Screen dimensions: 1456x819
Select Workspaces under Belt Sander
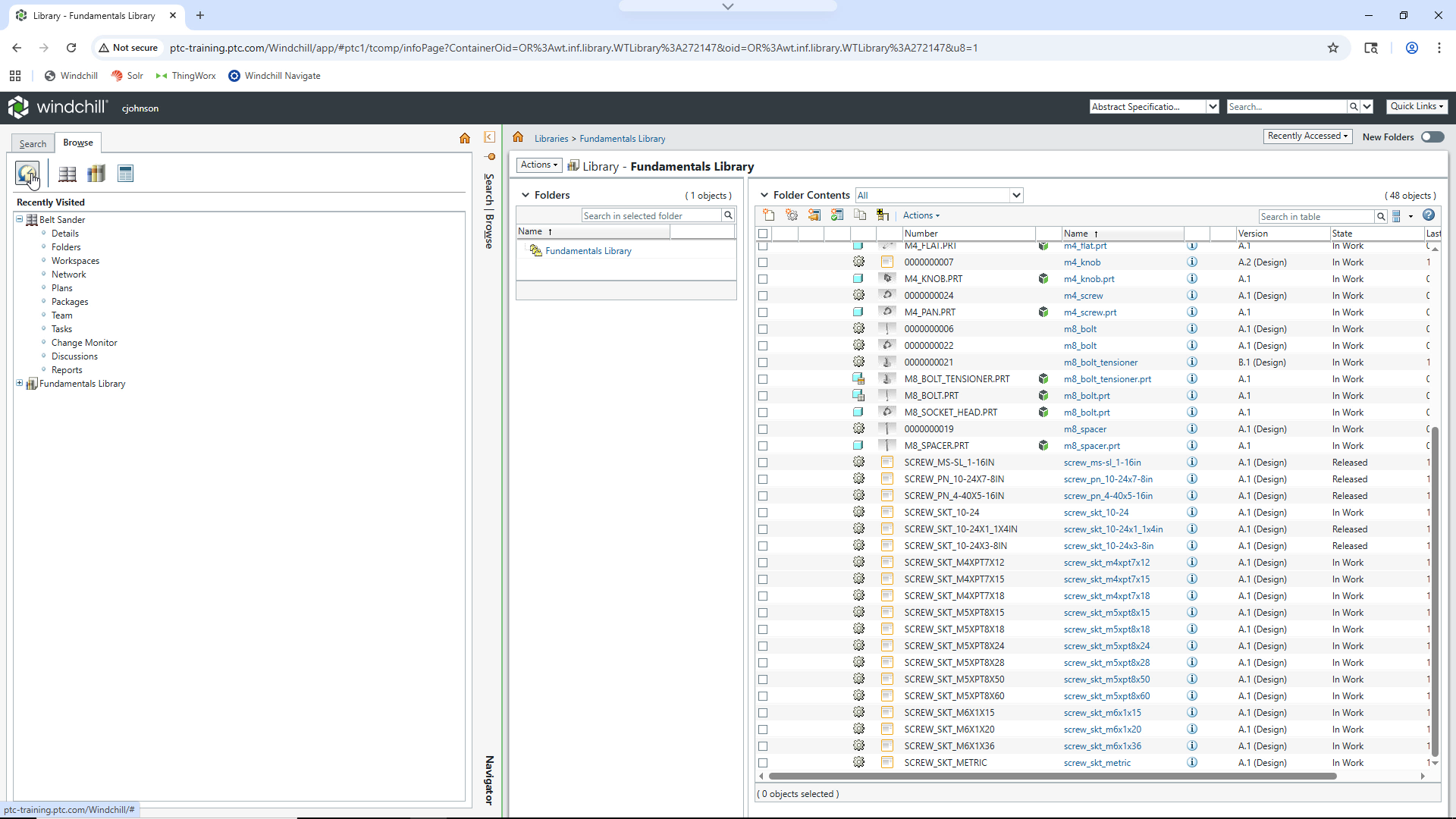[75, 261]
